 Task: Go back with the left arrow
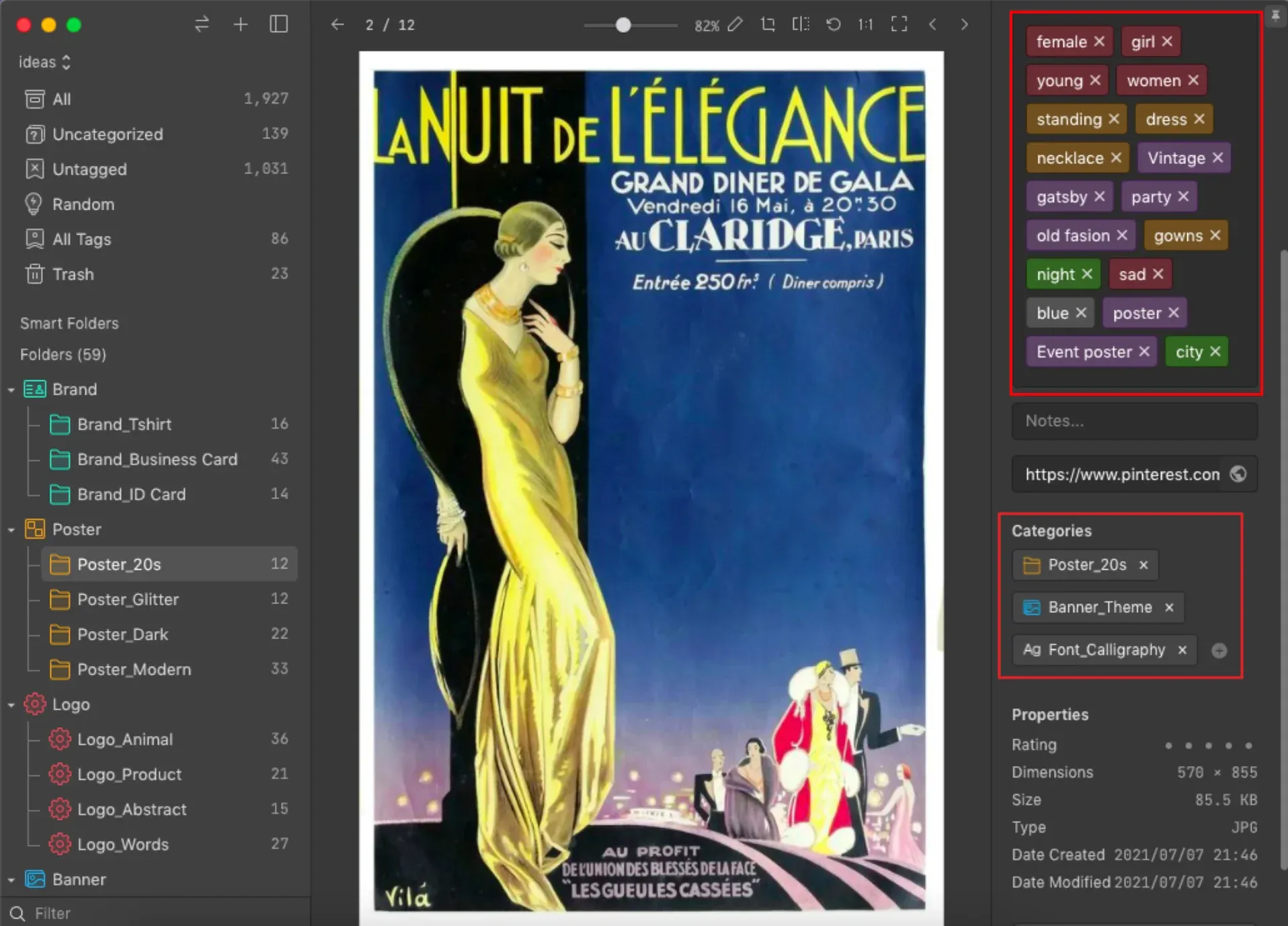pos(337,25)
